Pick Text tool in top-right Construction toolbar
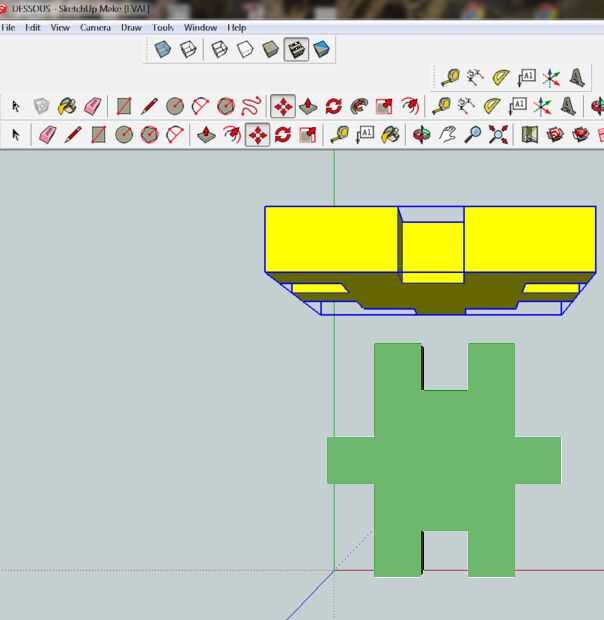Screen dimensions: 604x620 [x=527, y=77]
